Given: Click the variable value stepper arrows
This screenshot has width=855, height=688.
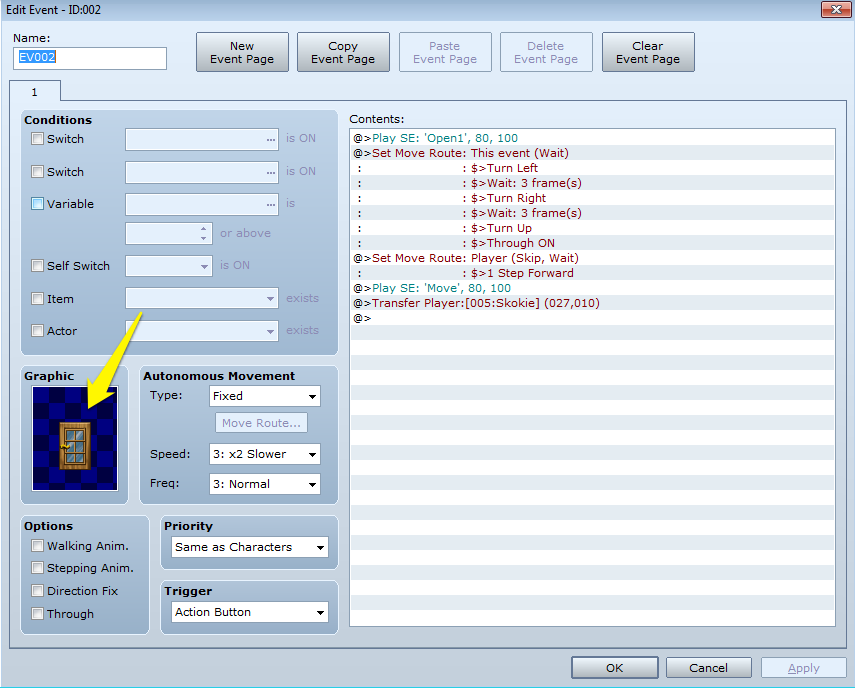Looking at the screenshot, I should point(203,233).
